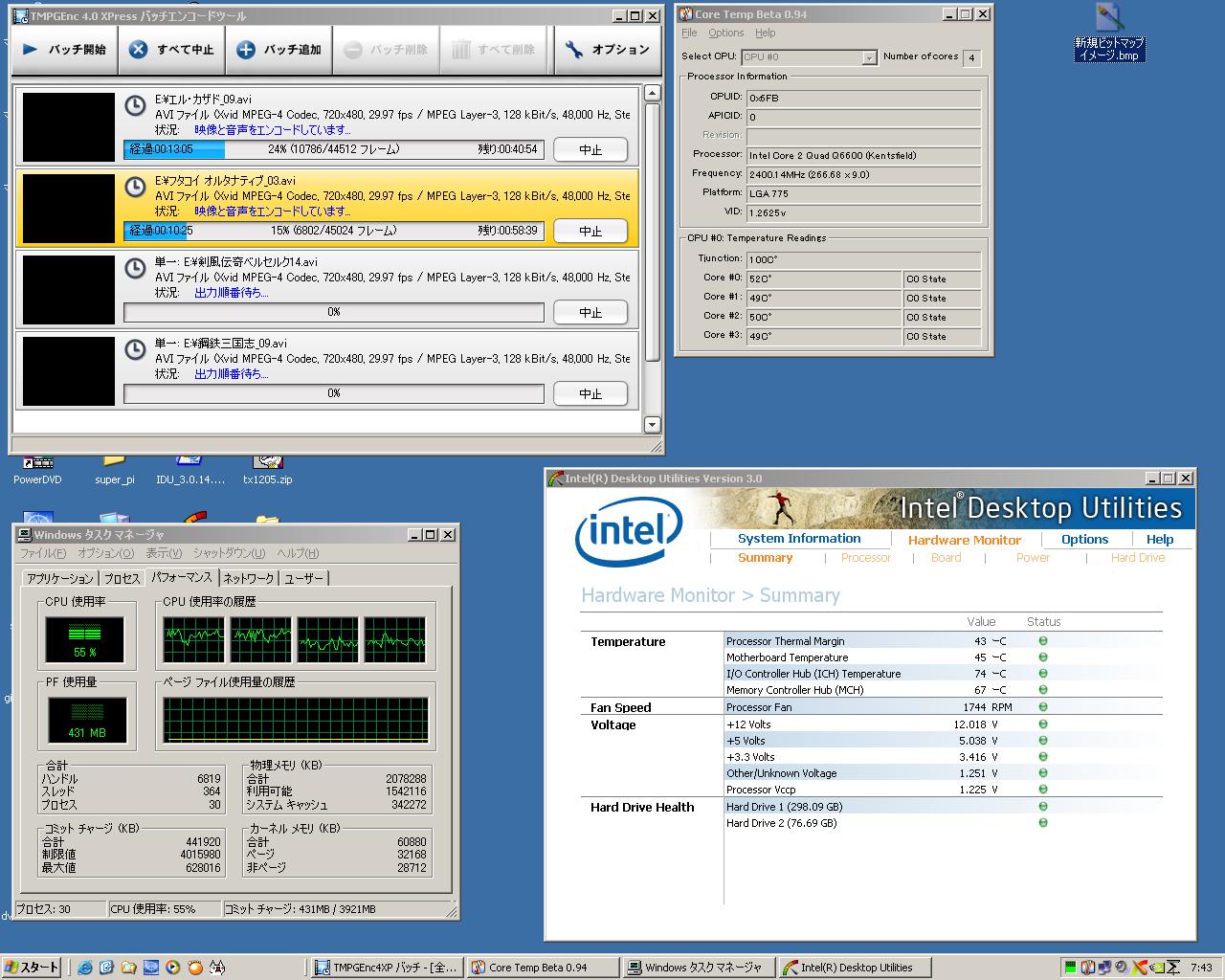Click the Power link under Hardware Monitor

(1033, 558)
